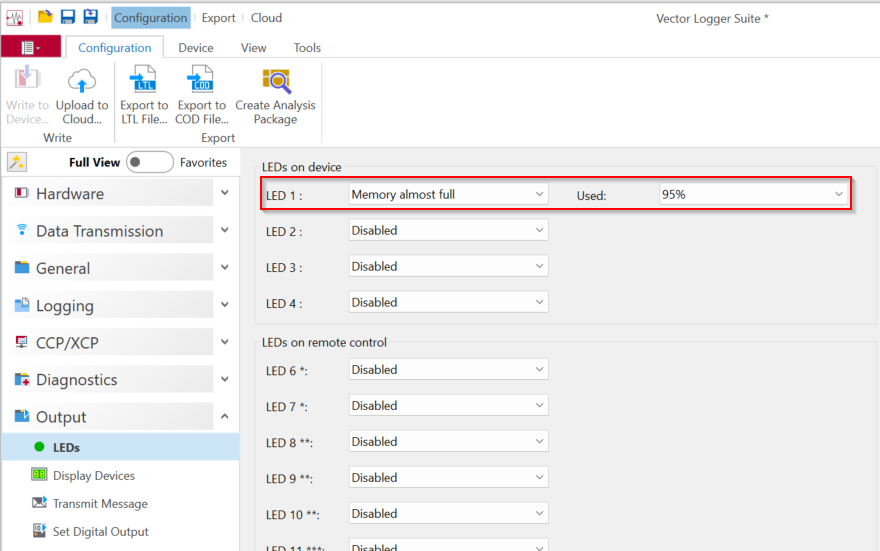Switch to the View ribbon tab
Screen dimensions: 880x551
click(x=254, y=48)
